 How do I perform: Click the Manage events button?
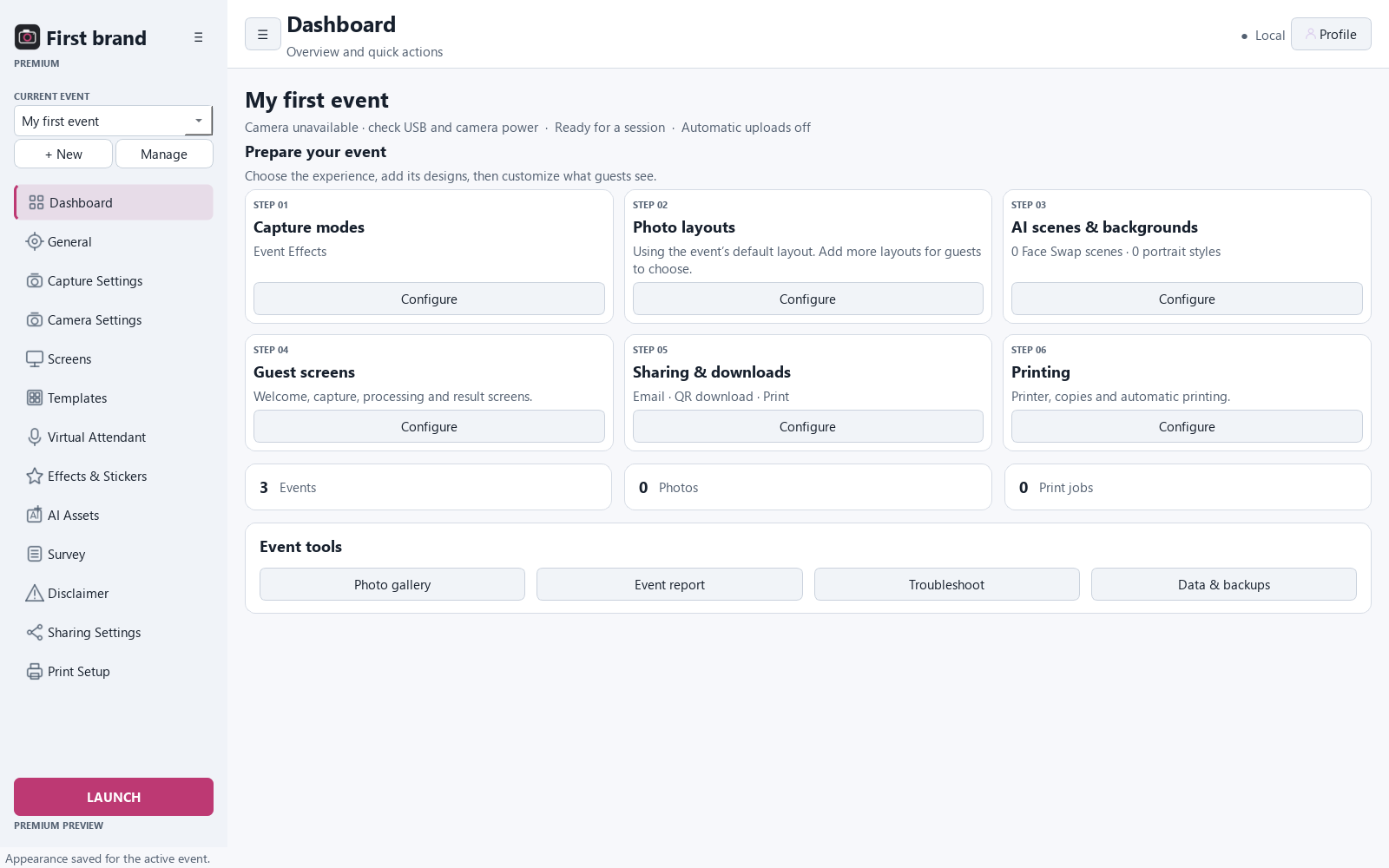164,154
